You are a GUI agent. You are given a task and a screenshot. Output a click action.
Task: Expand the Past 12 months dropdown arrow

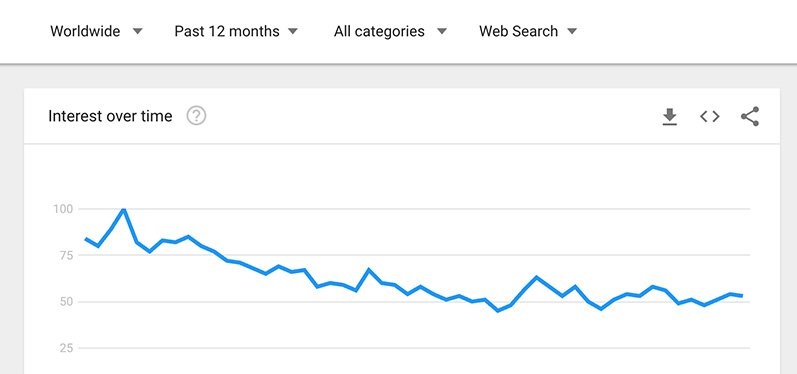tap(293, 31)
